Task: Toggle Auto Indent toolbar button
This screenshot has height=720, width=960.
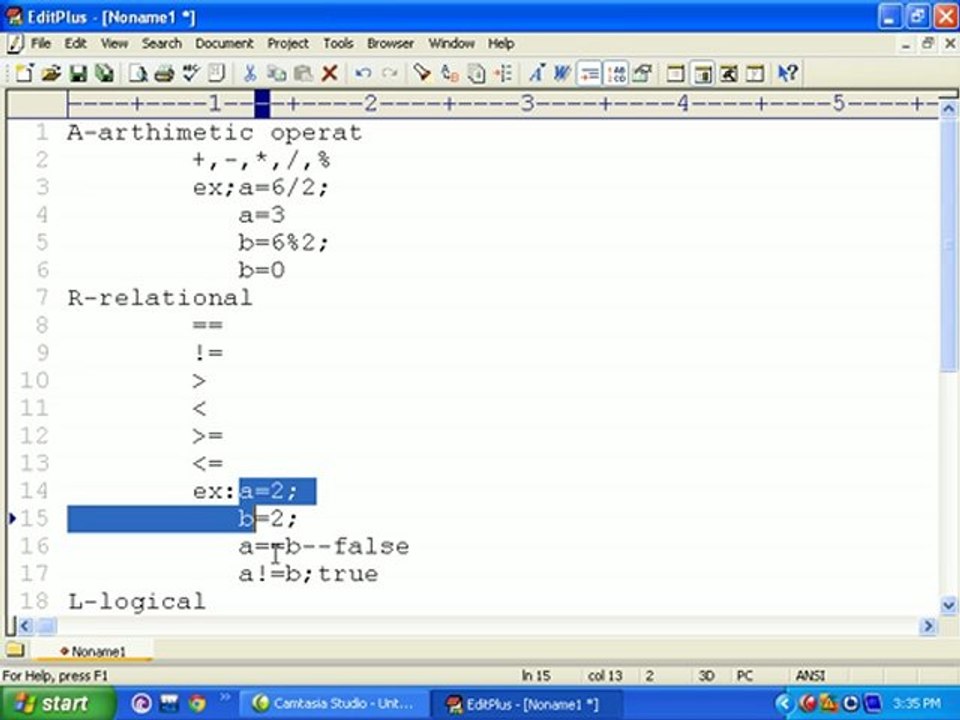Action: 589,73
